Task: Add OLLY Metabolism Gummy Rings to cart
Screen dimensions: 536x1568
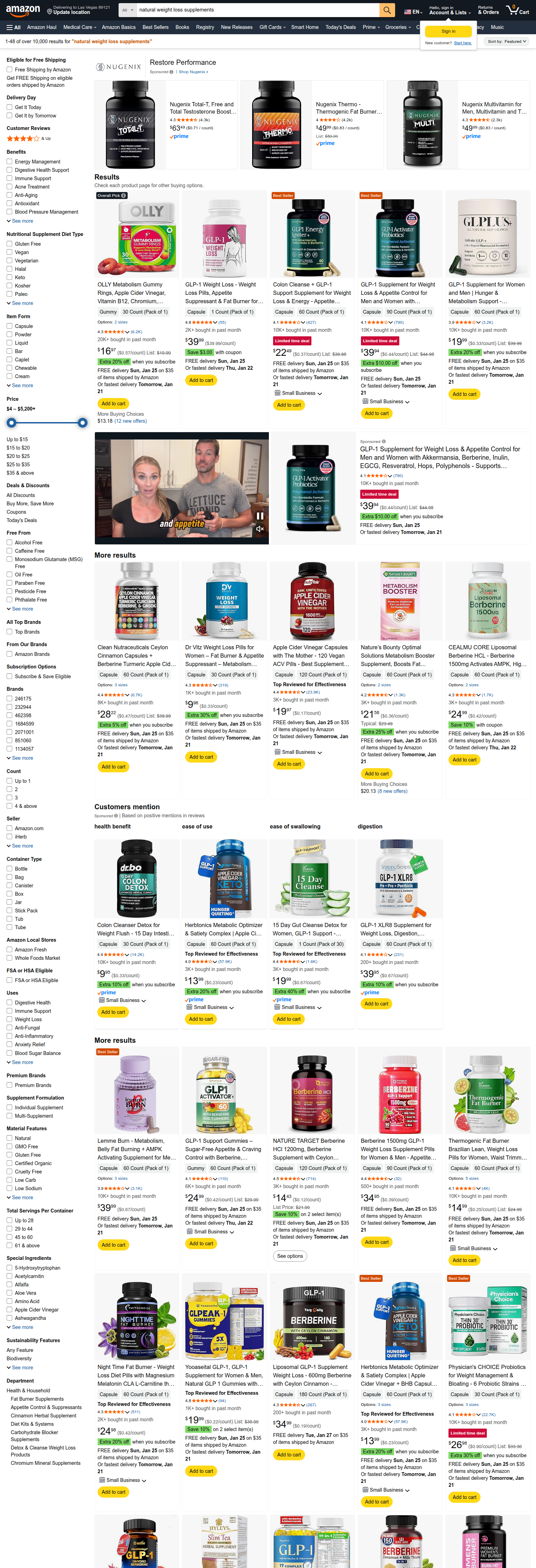Action: click(113, 404)
